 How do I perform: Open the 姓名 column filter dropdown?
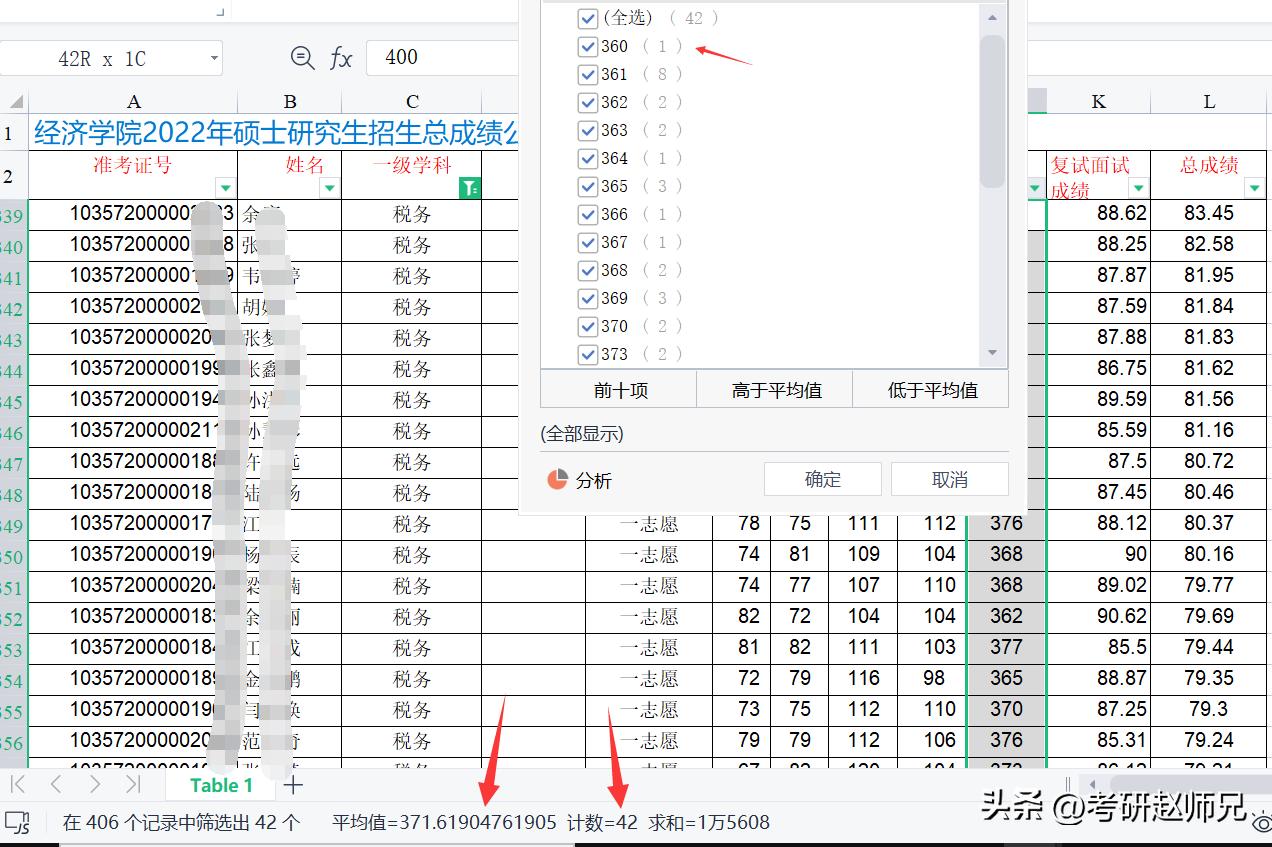point(329,188)
